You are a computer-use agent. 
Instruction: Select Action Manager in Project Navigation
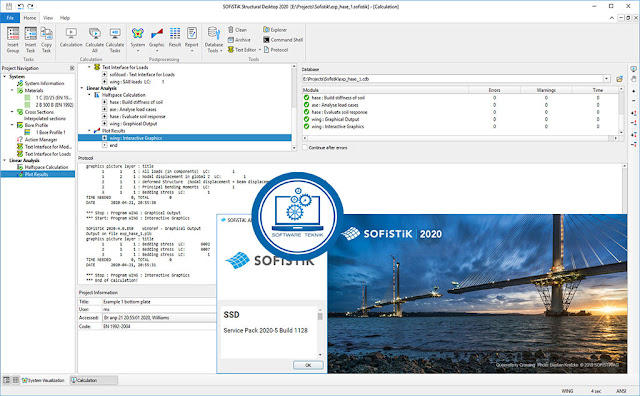point(41,140)
